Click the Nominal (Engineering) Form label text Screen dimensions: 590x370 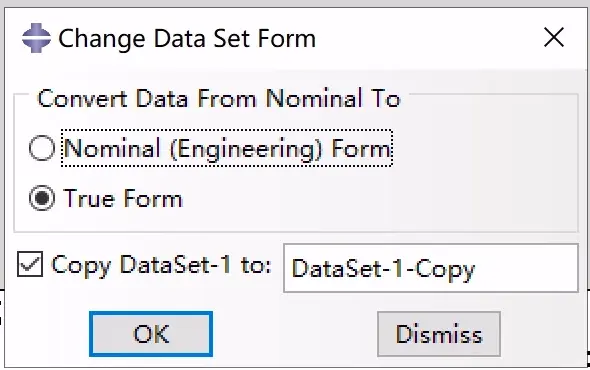point(227,148)
